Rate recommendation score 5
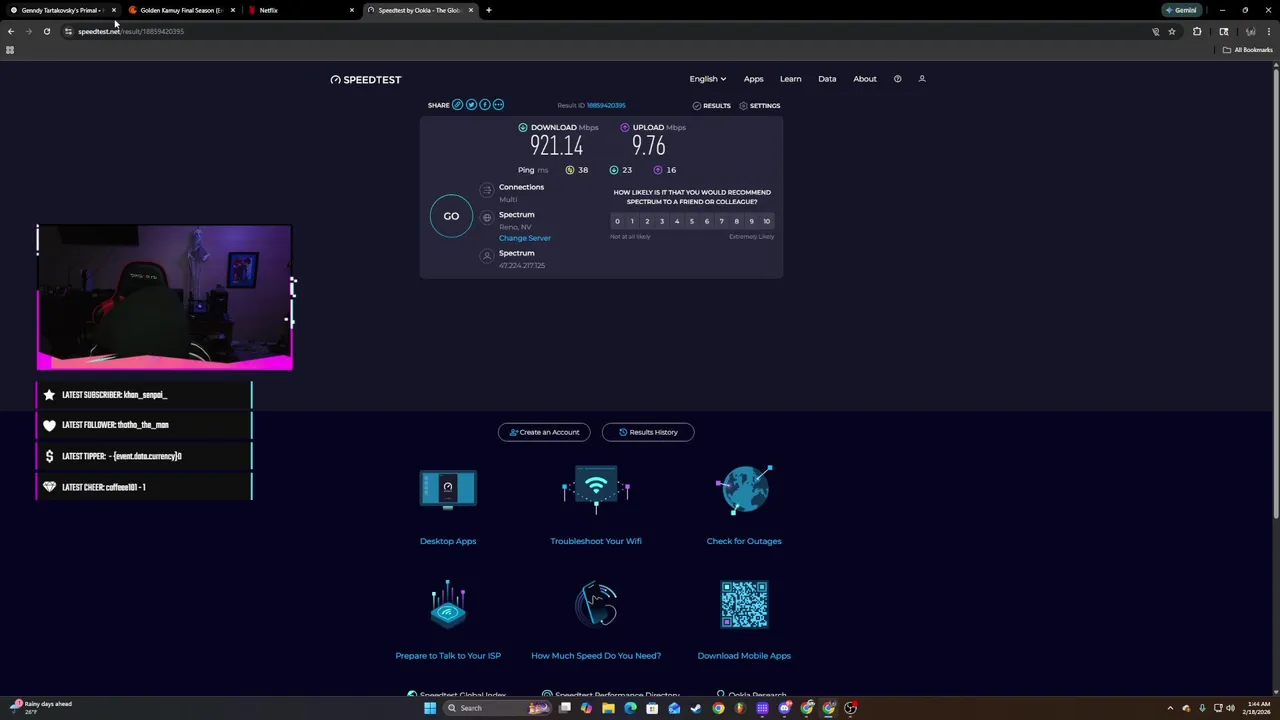1280x720 pixels. click(x=692, y=221)
